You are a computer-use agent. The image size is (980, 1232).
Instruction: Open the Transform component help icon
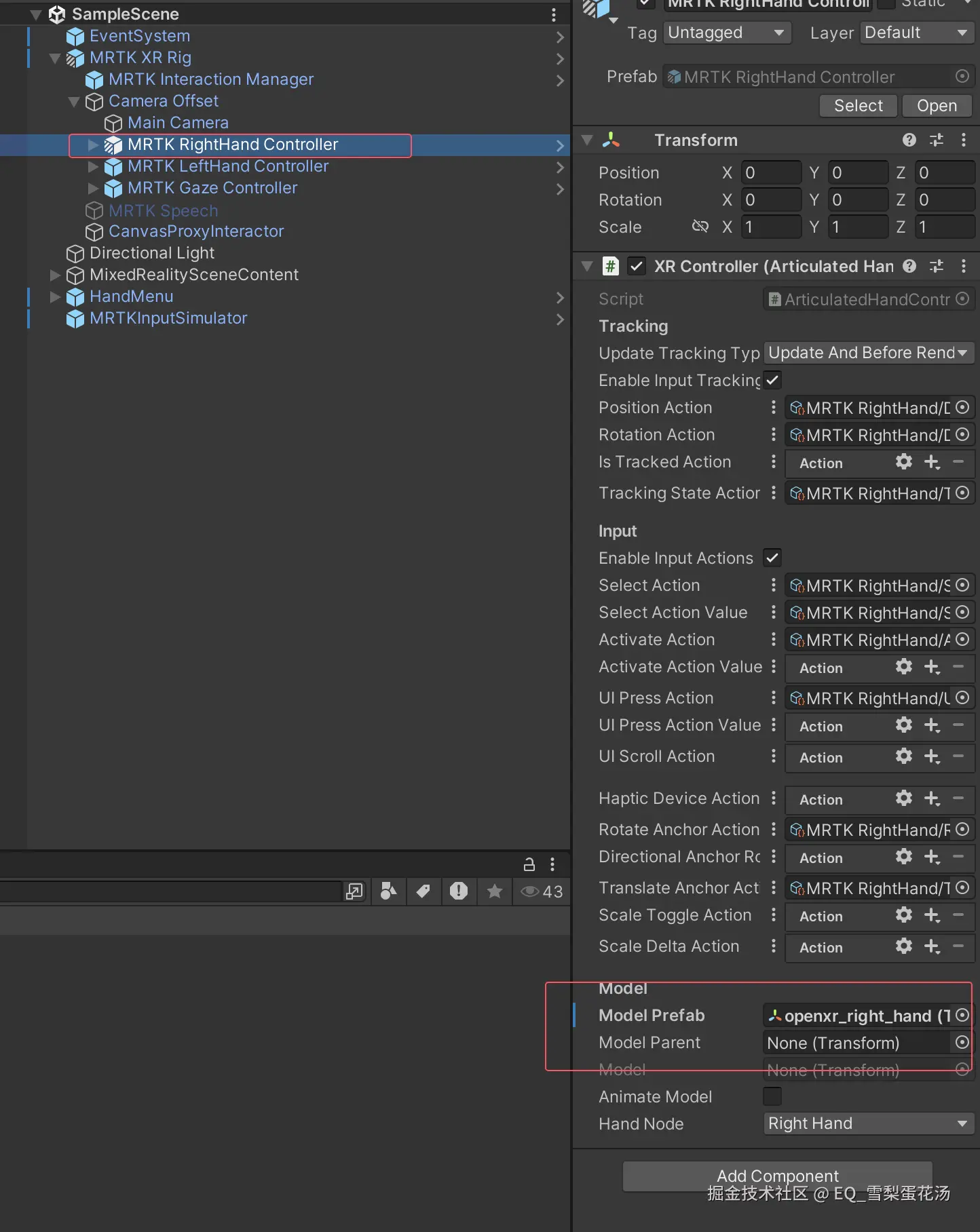tap(909, 140)
